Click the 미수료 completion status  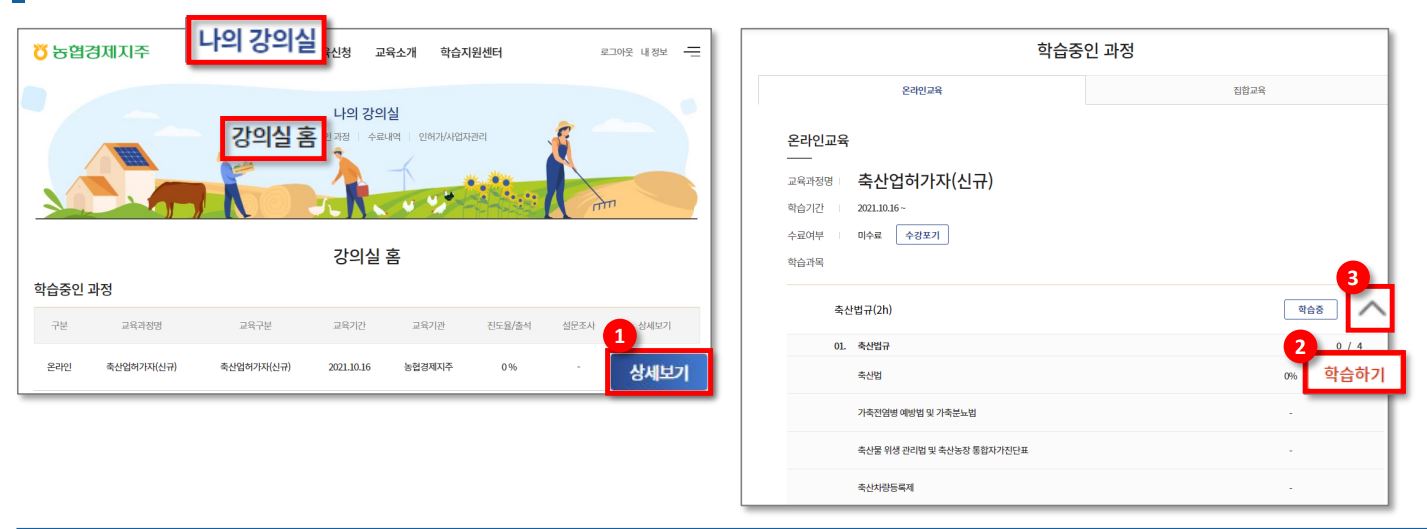point(871,235)
